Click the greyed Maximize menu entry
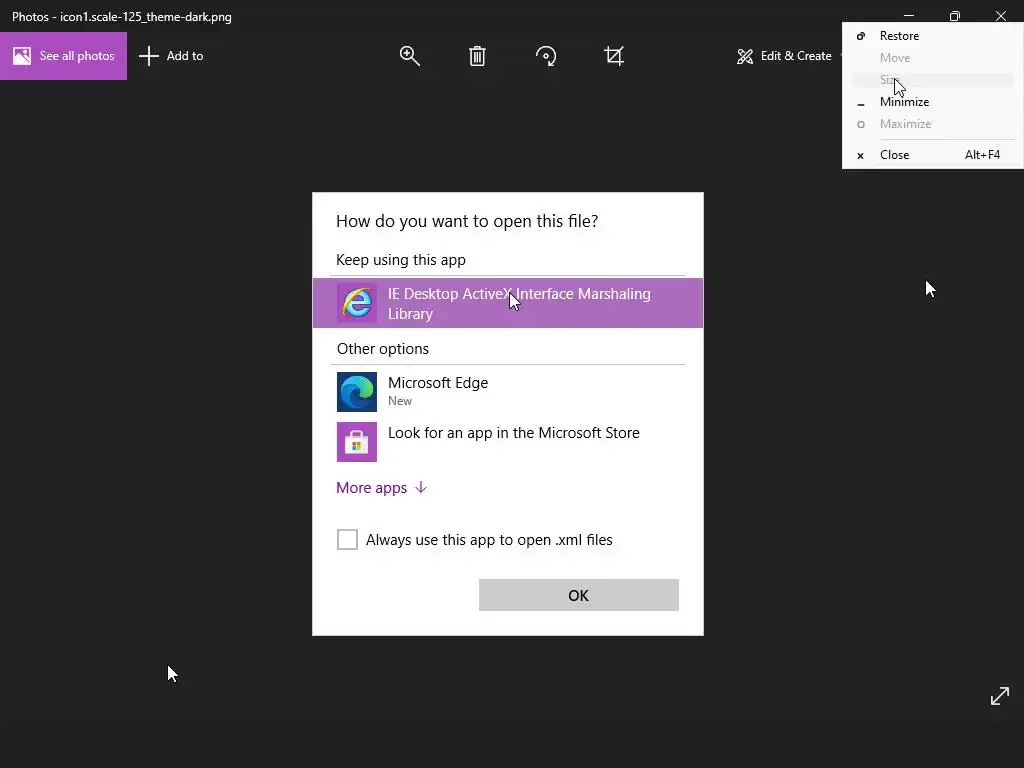Image resolution: width=1024 pixels, height=768 pixels. click(x=933, y=124)
